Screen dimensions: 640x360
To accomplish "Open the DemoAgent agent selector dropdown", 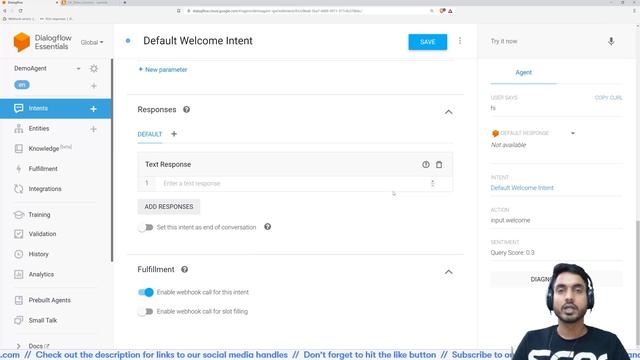I will pos(78,69).
